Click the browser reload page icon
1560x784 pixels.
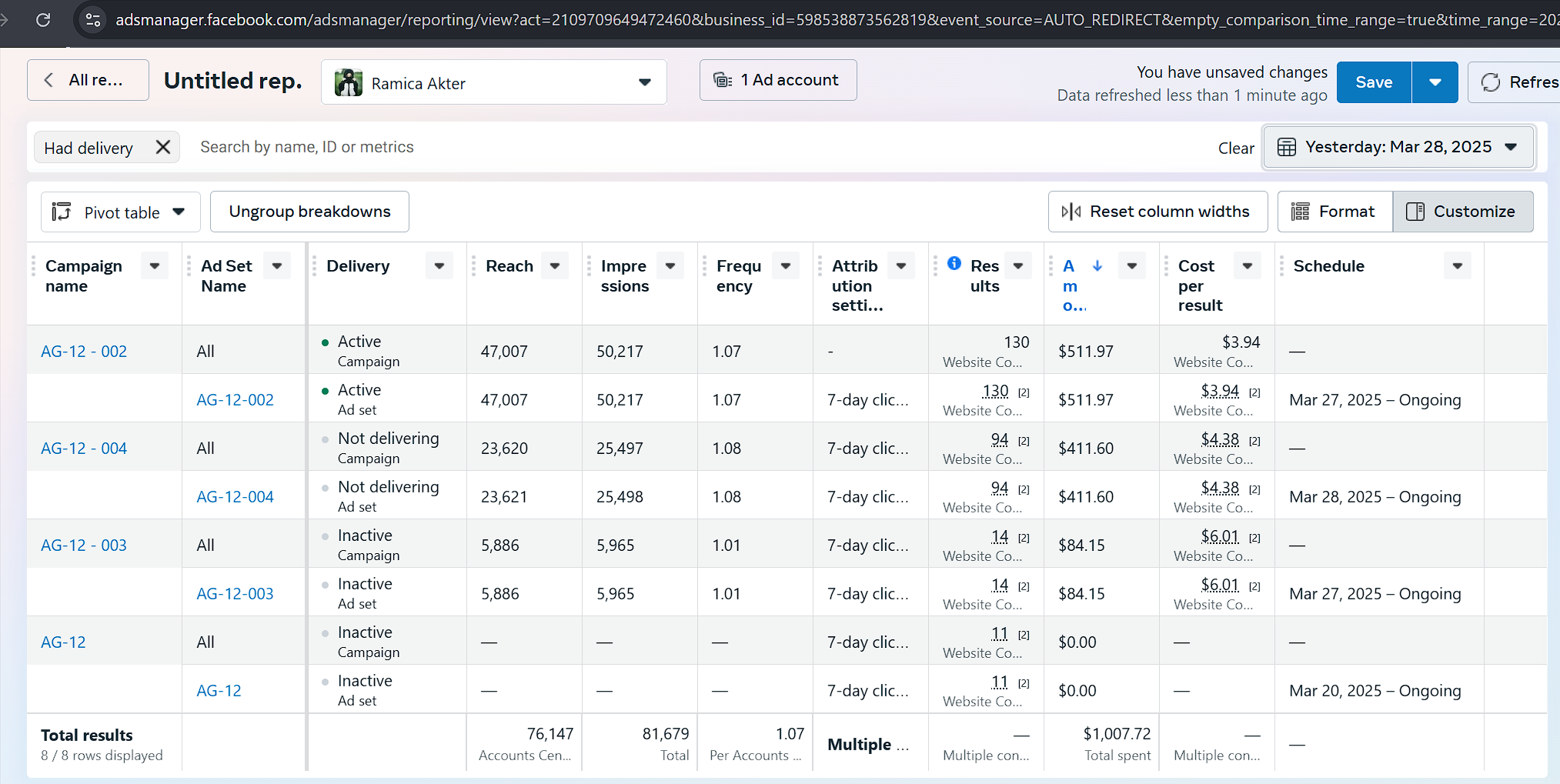click(43, 19)
